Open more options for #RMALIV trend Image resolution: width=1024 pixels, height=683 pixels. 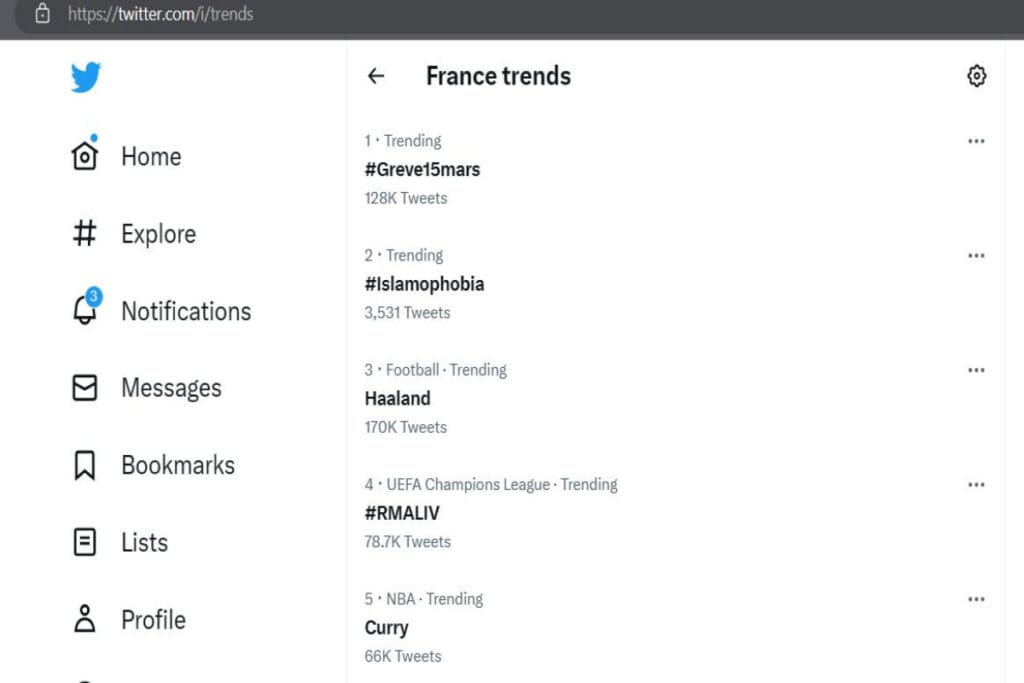(976, 484)
